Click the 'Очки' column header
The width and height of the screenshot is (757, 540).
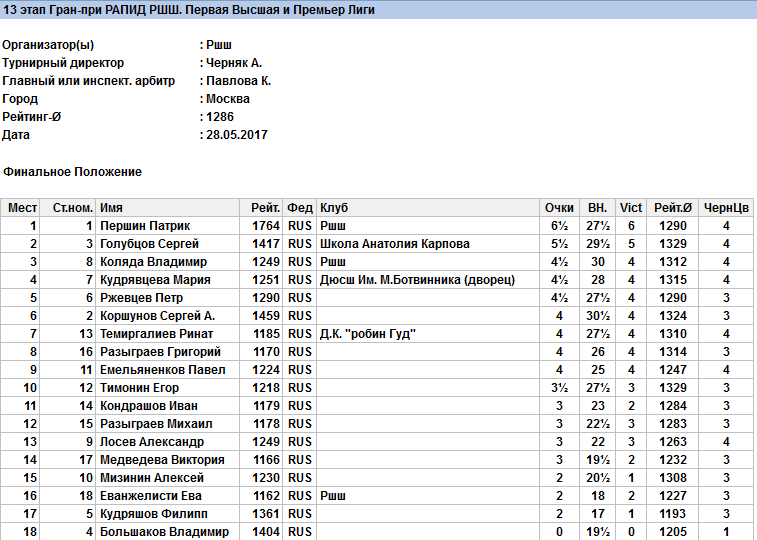pos(559,208)
